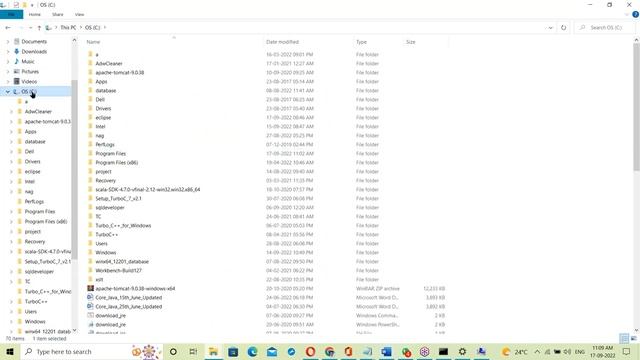Viewport: 640px width, 360px height.
Task: Sort files by the Name column
Action: point(93,42)
